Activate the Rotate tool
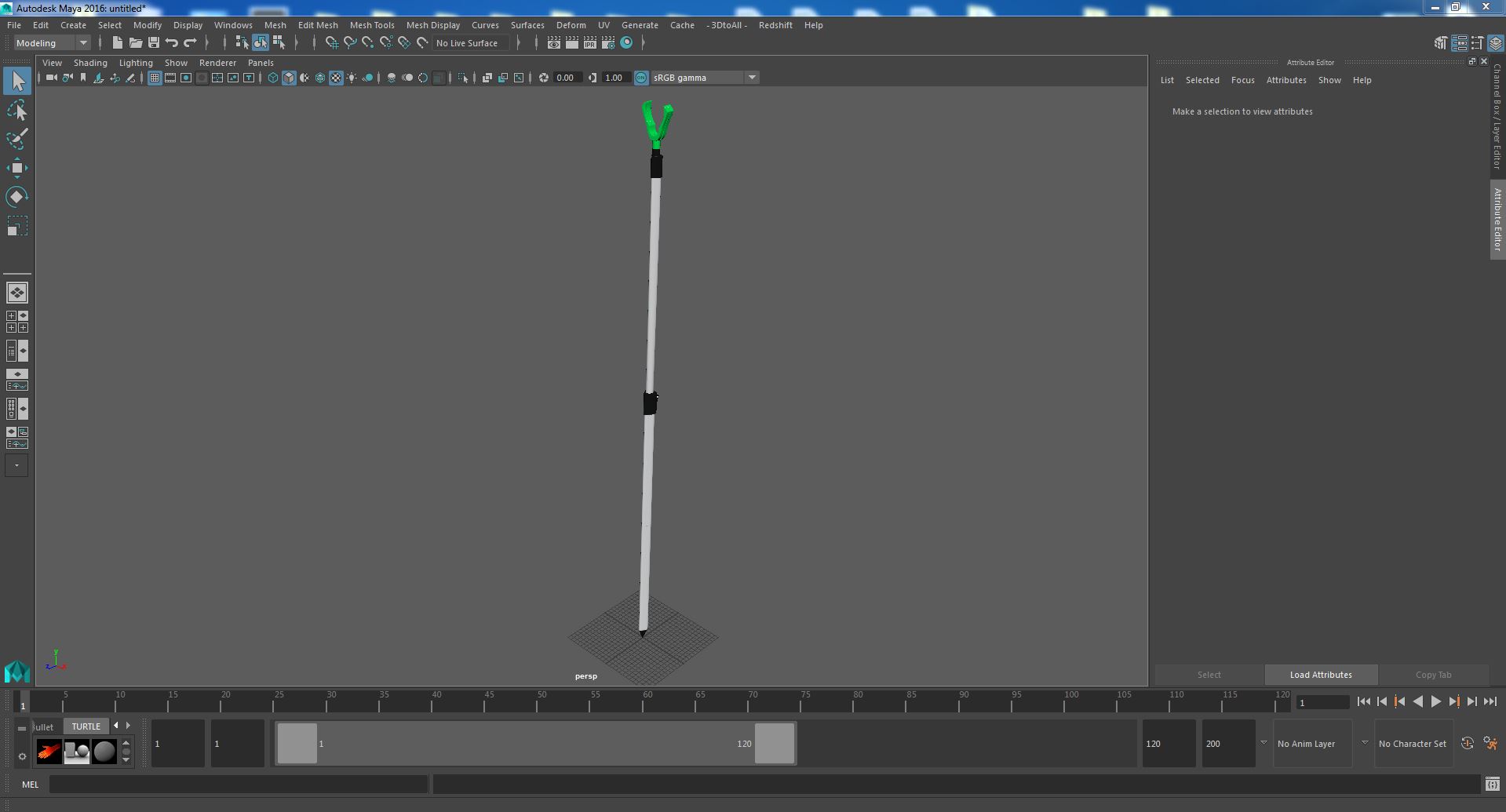 point(17,197)
